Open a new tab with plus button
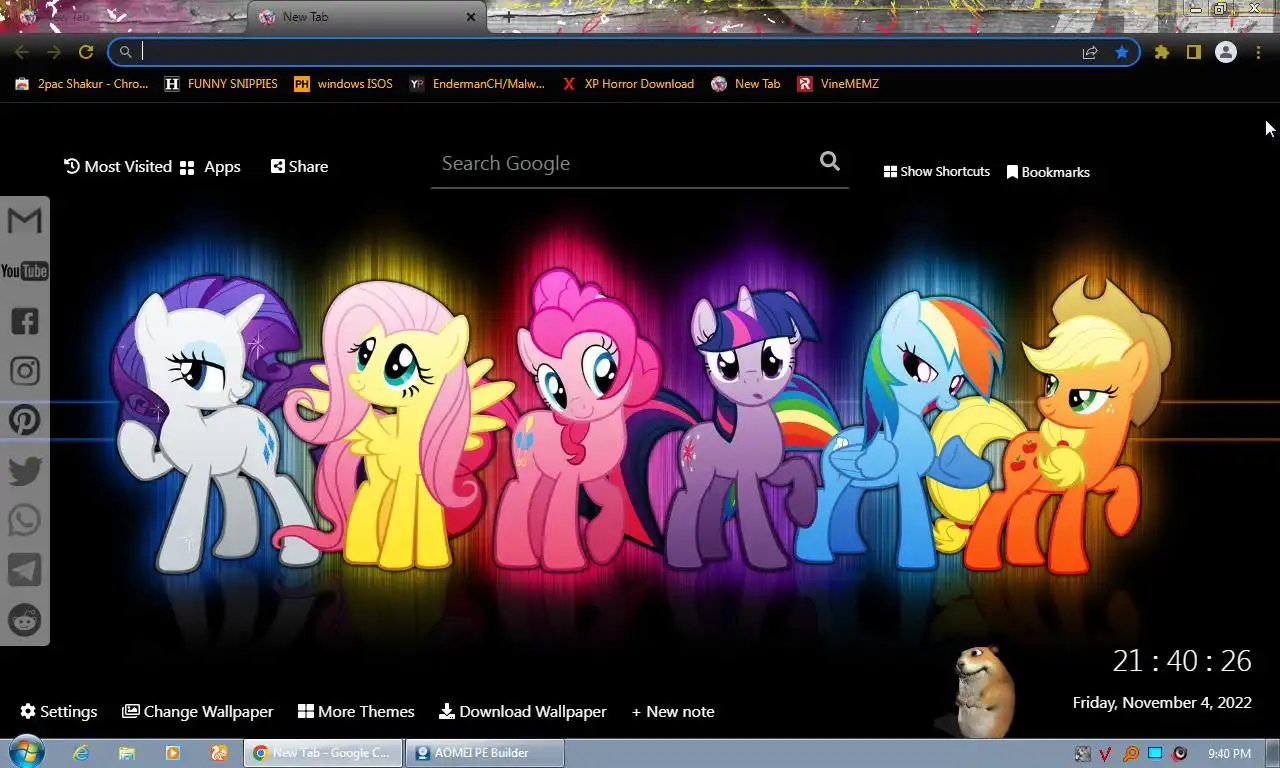The height and width of the screenshot is (768, 1280). 509,17
